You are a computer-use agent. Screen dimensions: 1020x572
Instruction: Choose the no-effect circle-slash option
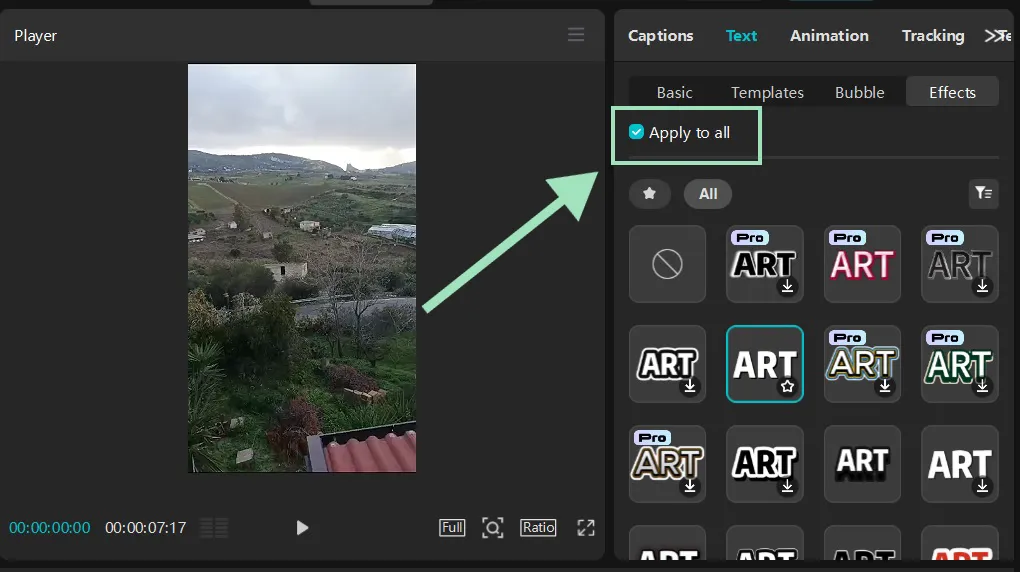click(667, 264)
